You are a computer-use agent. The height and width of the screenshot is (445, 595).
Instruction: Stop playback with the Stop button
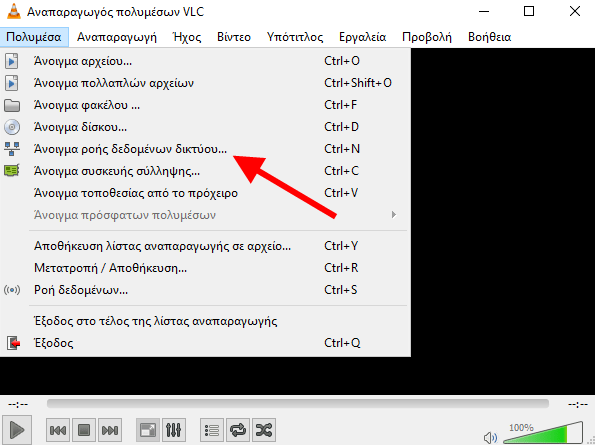tap(84, 430)
